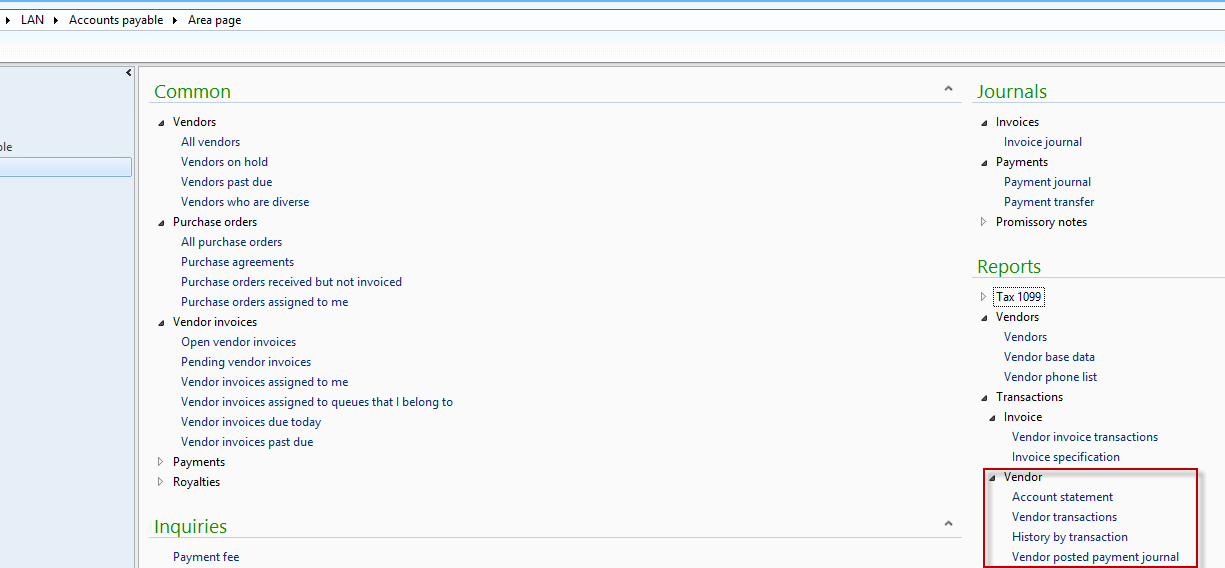Open Vendors on hold

tap(224, 162)
